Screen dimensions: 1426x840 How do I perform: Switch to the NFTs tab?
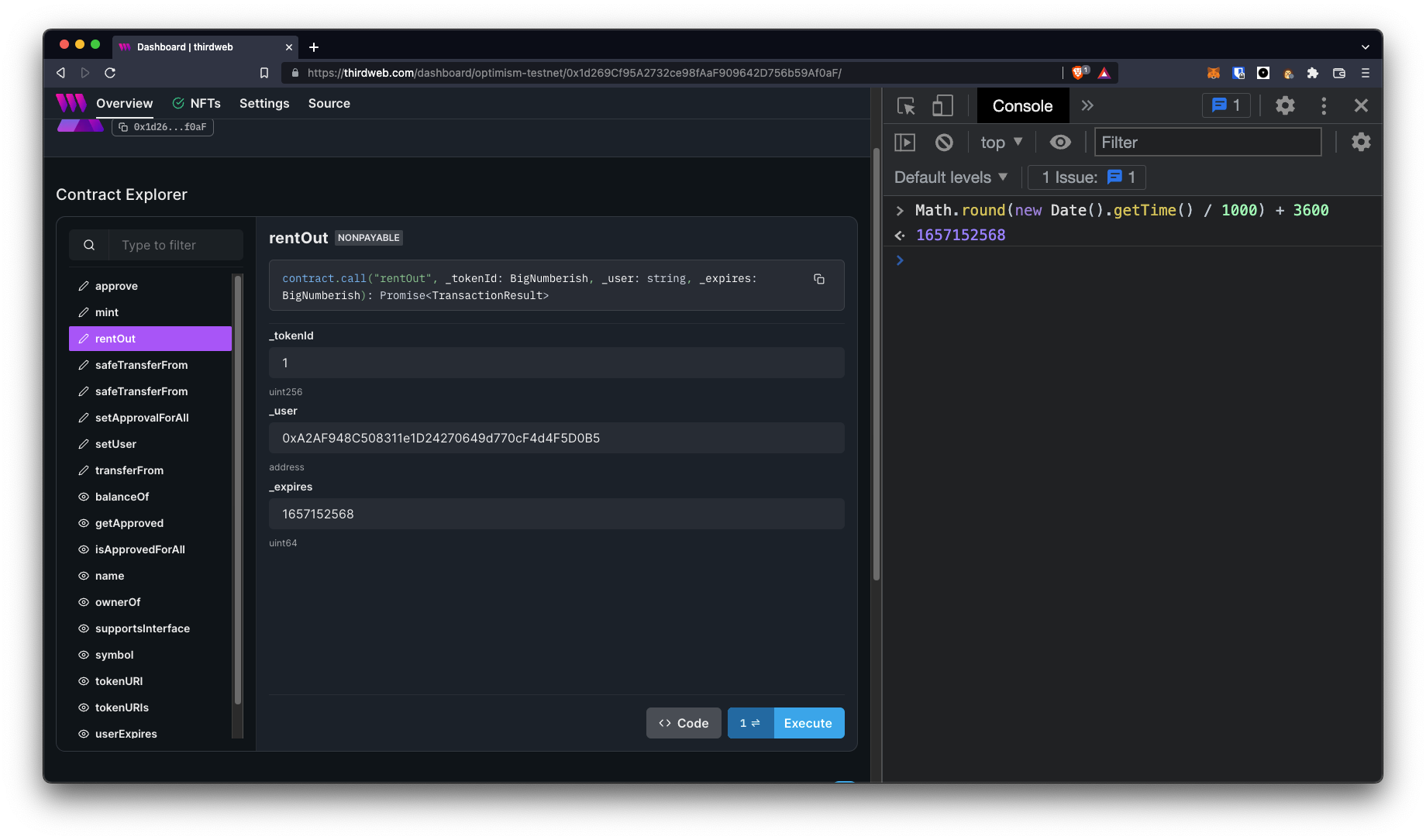197,103
